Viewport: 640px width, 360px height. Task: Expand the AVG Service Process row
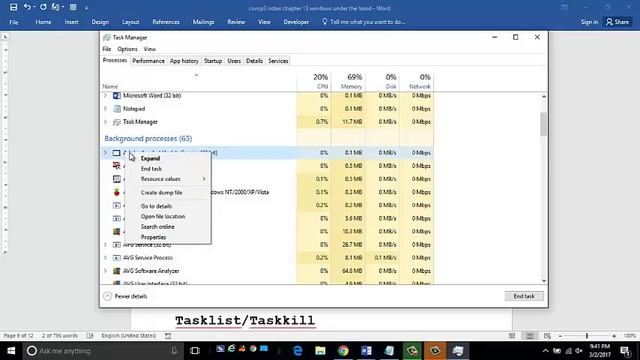[x=105, y=258]
